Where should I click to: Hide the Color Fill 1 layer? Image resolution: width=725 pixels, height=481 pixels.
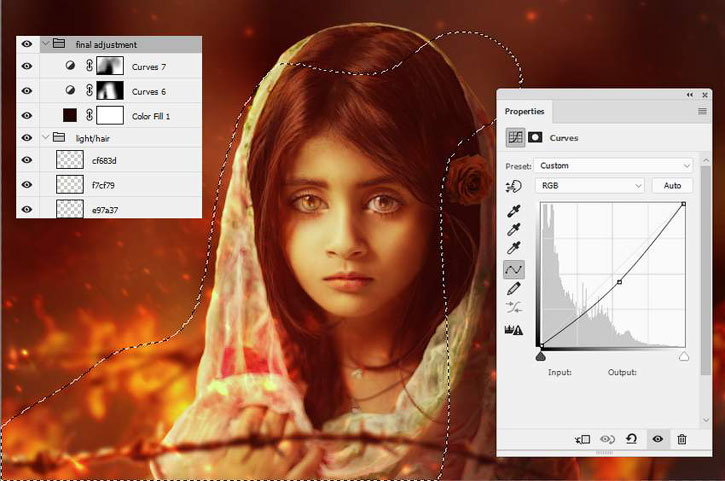27,115
